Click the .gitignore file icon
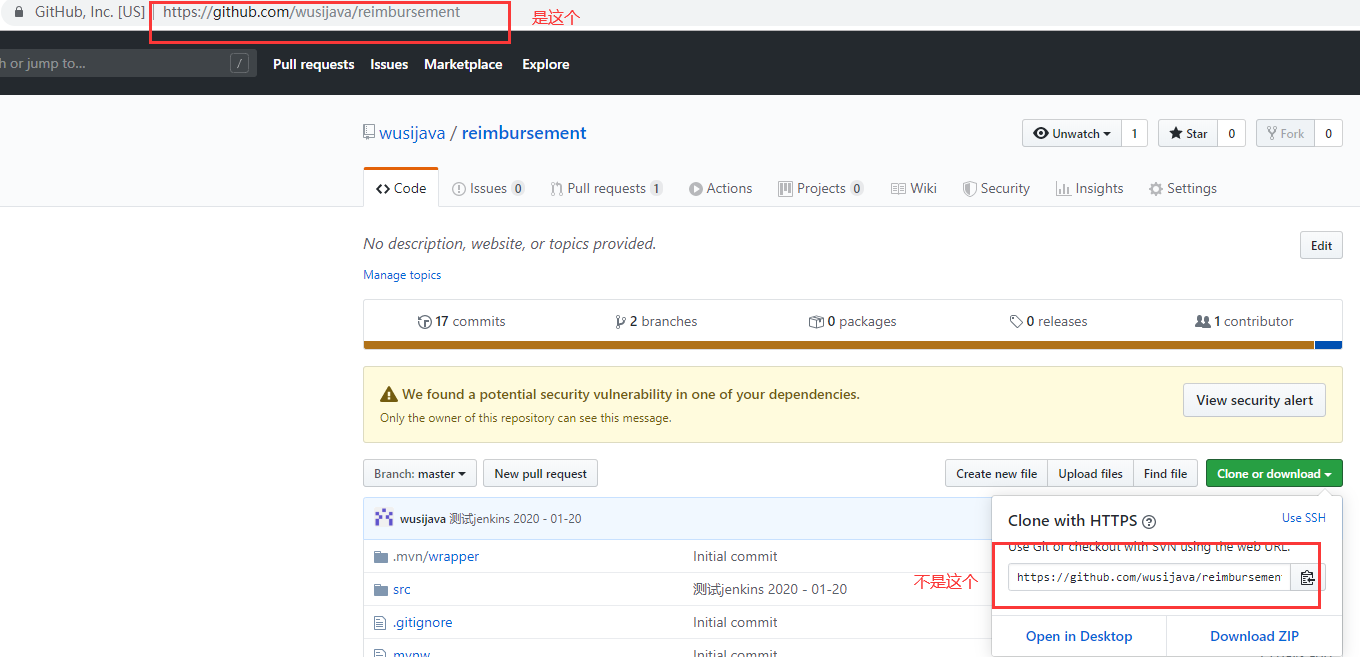Image resolution: width=1360 pixels, height=657 pixels. [380, 622]
